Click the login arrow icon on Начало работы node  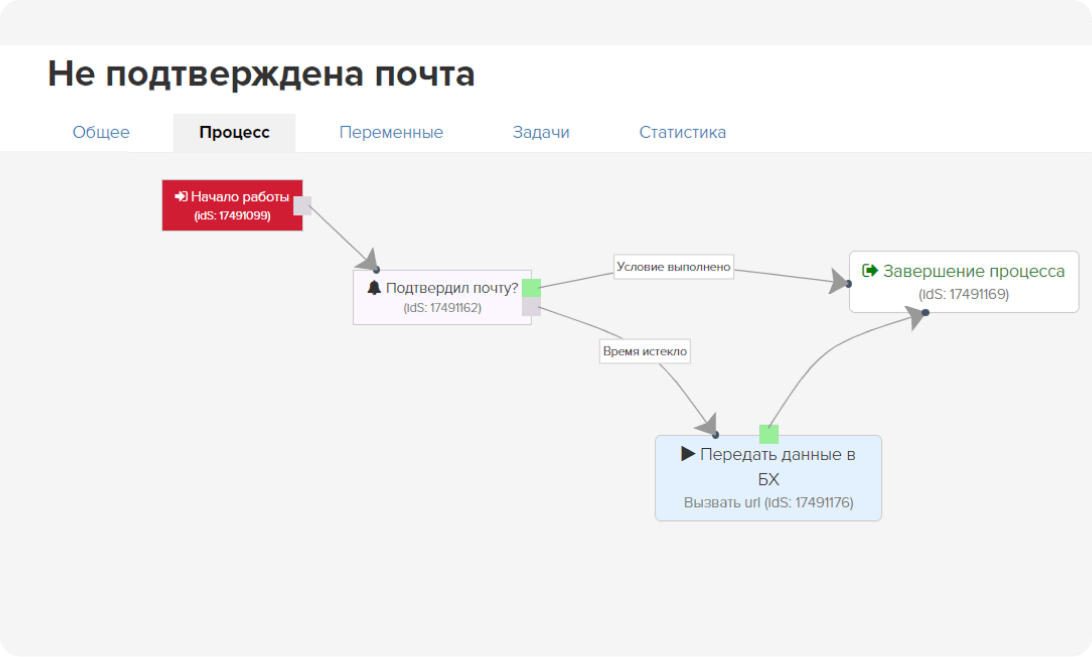coord(183,197)
